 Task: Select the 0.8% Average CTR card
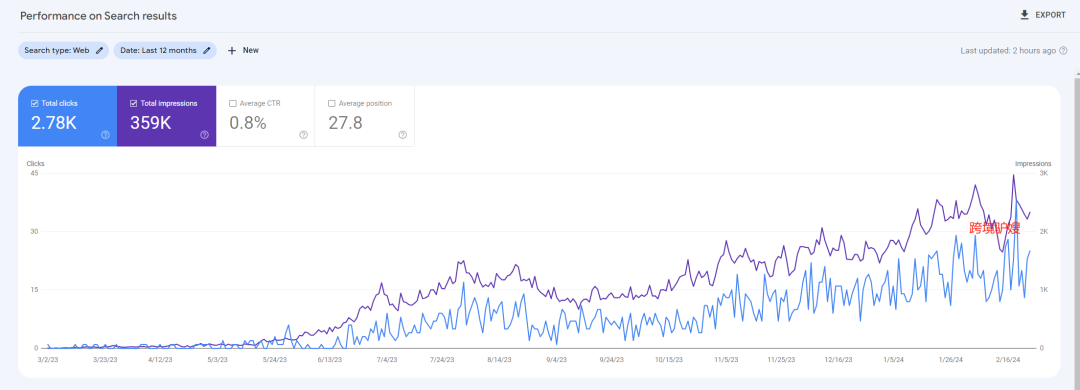point(266,116)
